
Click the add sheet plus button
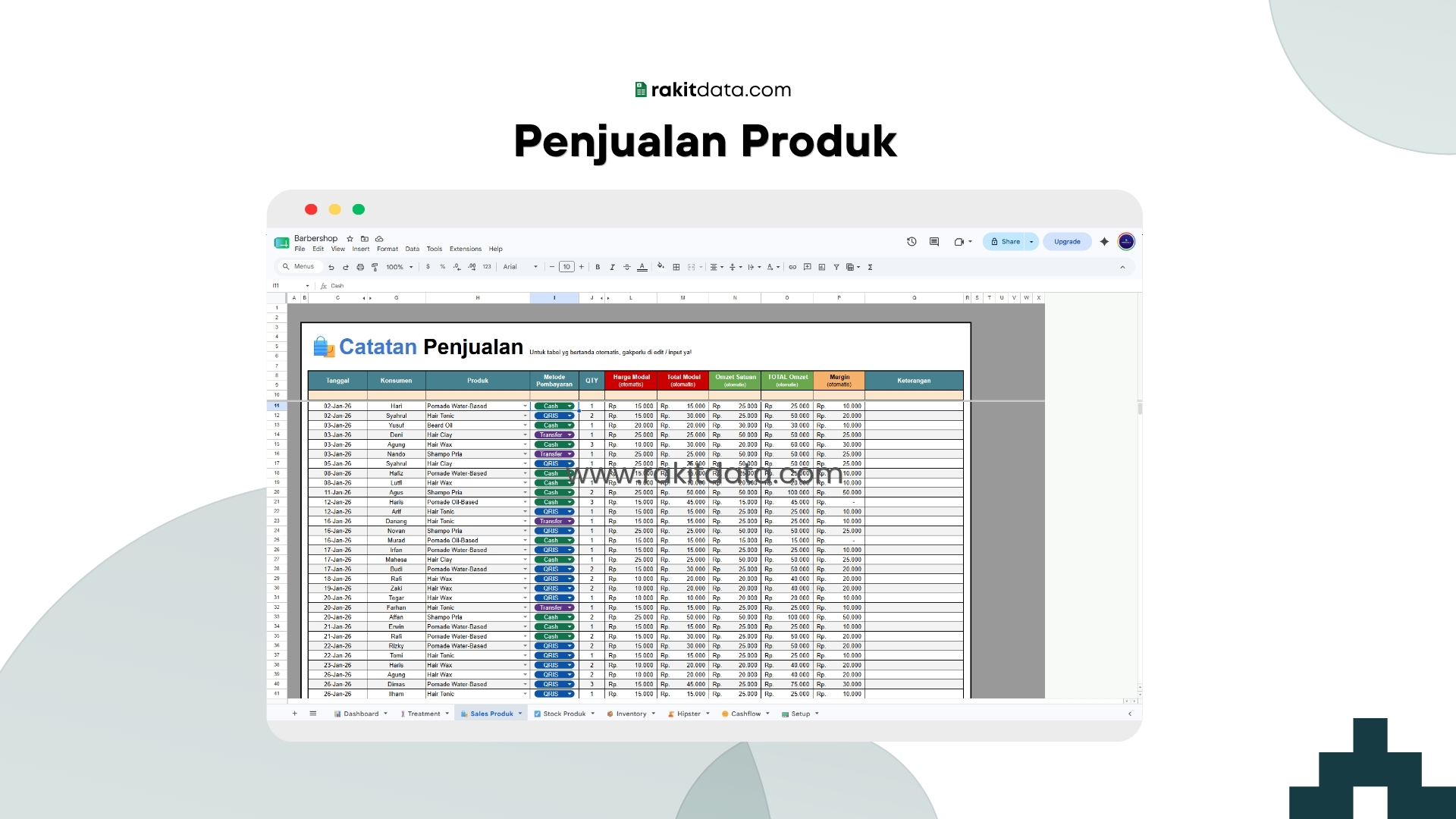(295, 714)
